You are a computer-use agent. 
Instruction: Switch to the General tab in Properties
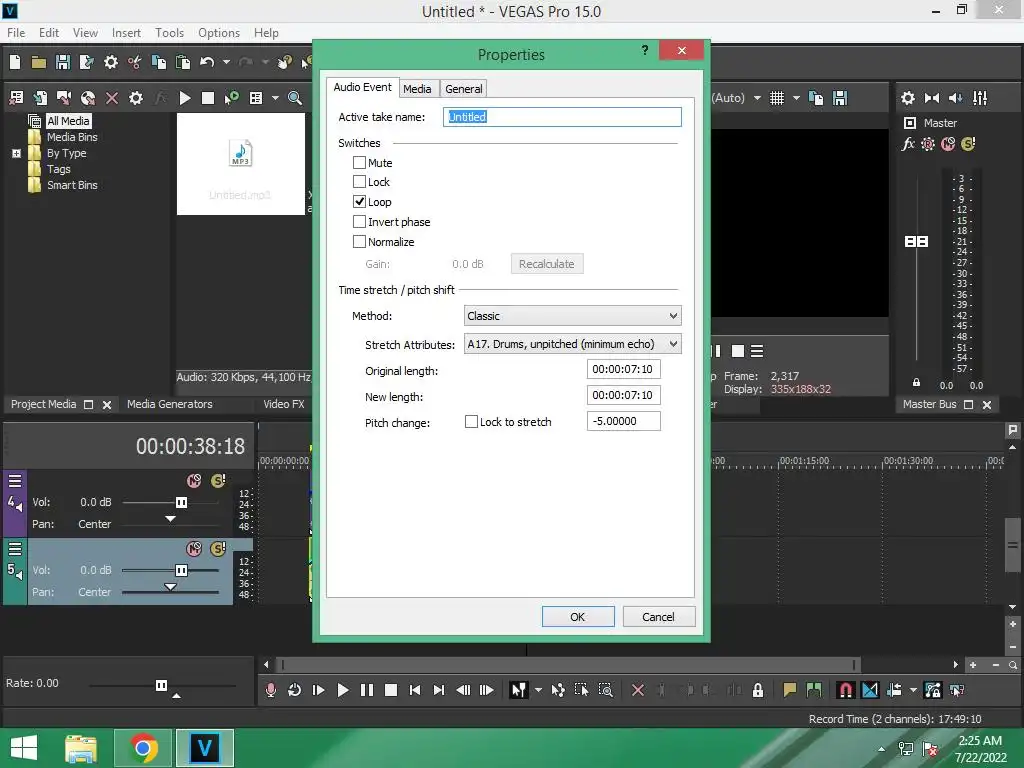(464, 89)
